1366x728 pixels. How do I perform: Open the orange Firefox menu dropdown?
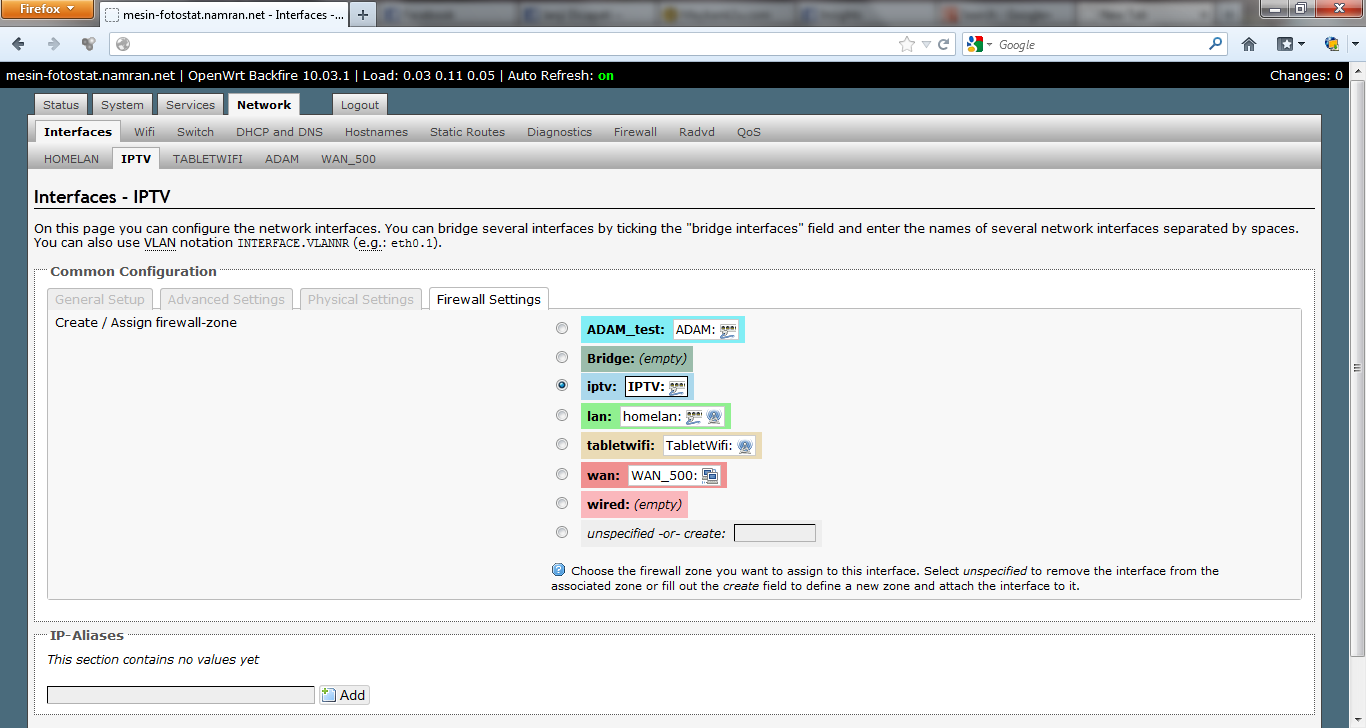(x=48, y=9)
